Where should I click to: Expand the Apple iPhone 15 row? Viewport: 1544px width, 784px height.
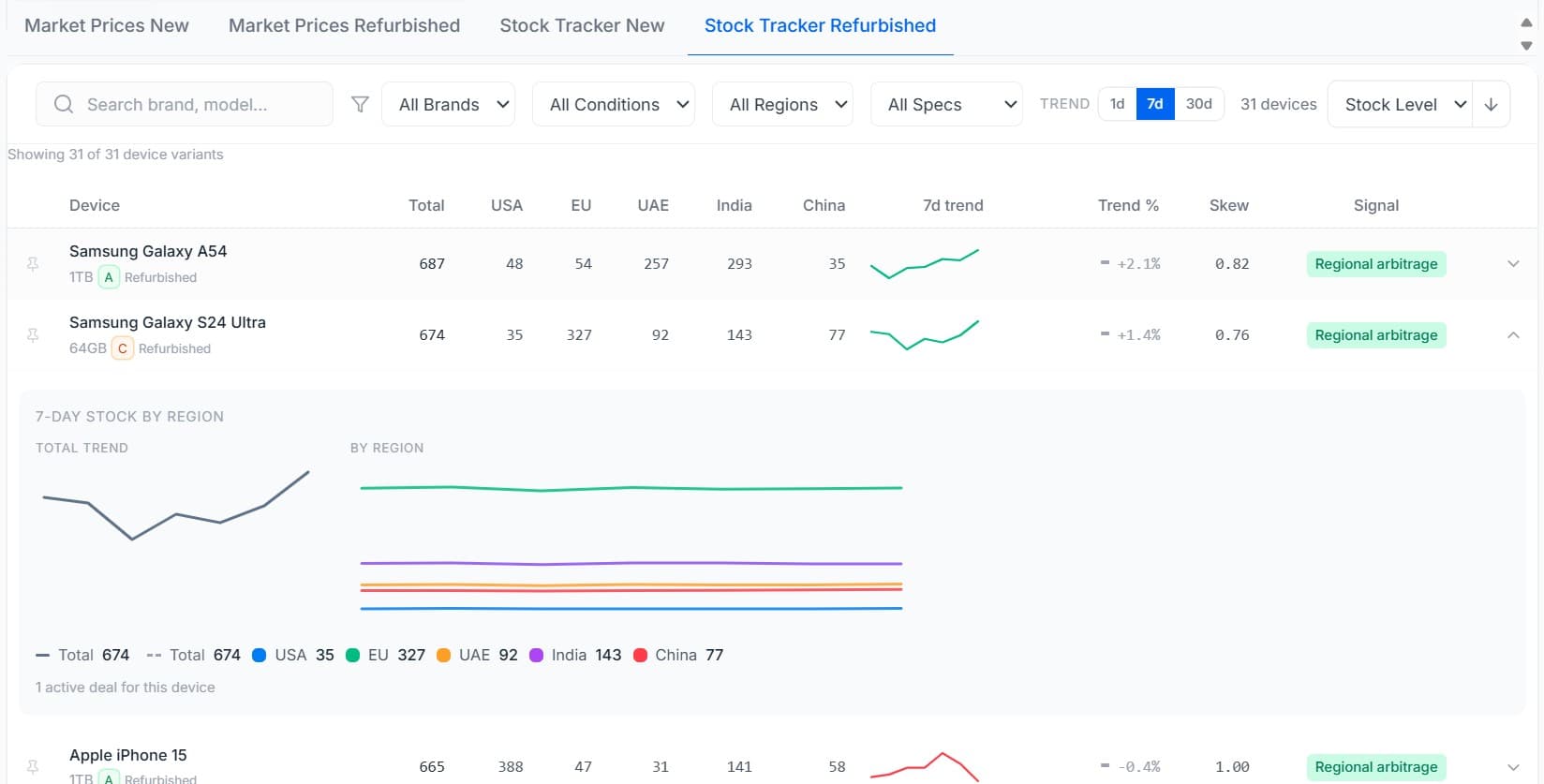coord(1513,767)
